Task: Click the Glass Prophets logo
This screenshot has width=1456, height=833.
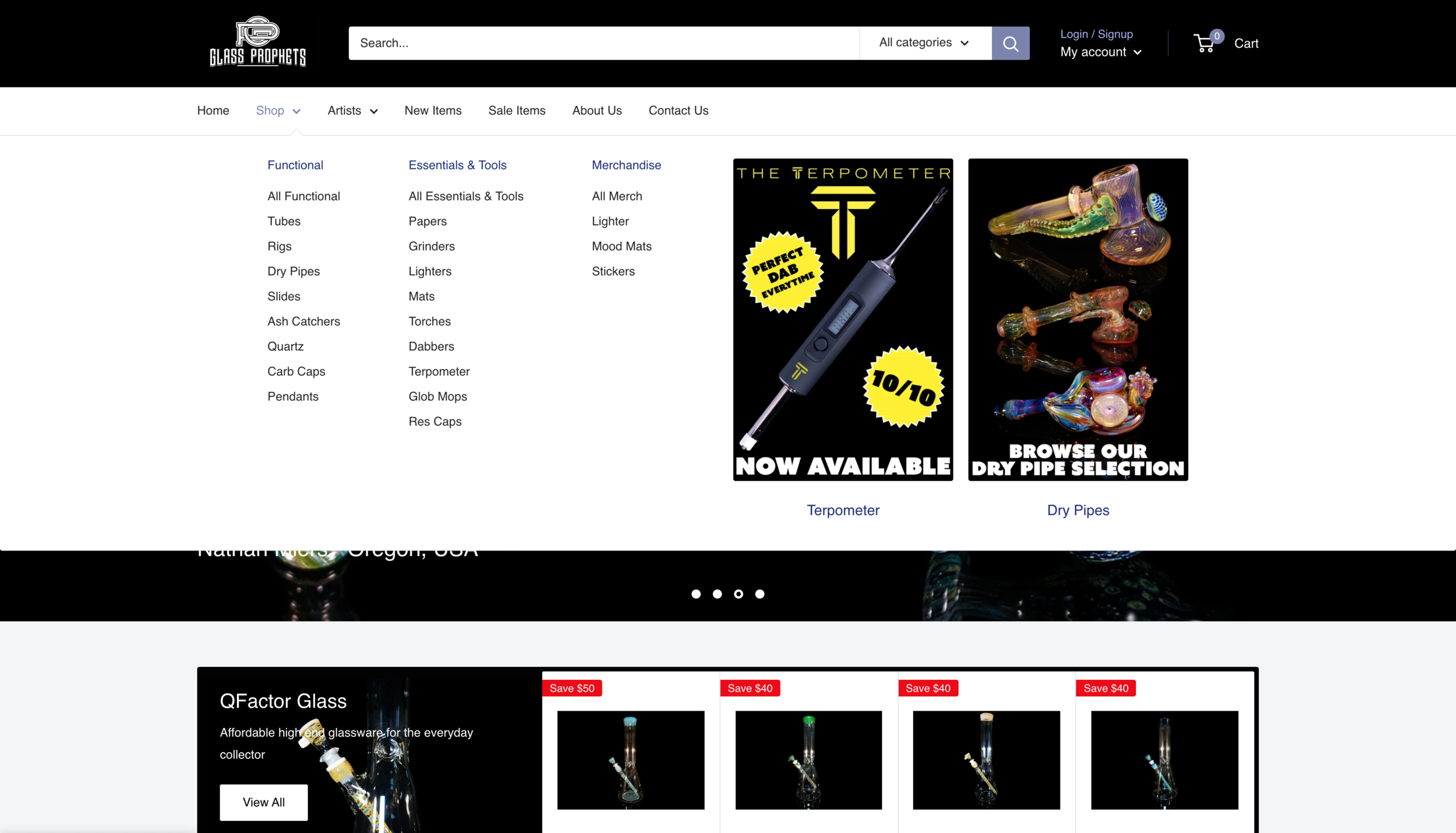Action: tap(257, 42)
